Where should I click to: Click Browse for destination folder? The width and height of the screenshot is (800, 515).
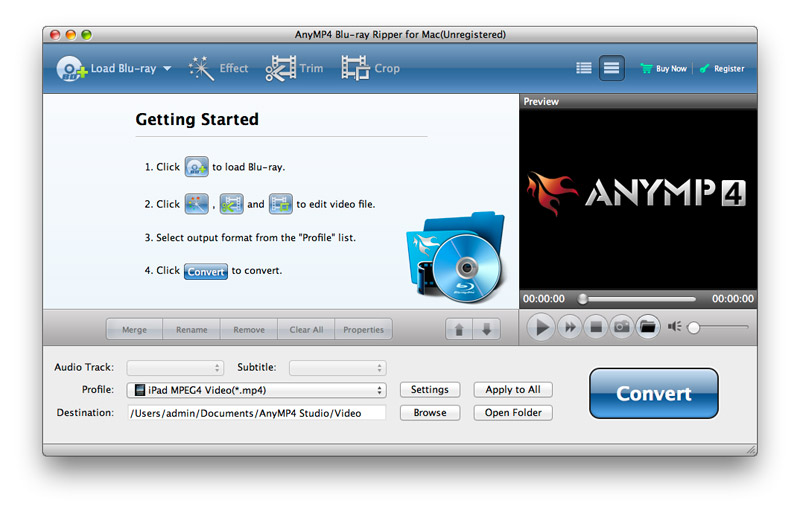point(430,413)
